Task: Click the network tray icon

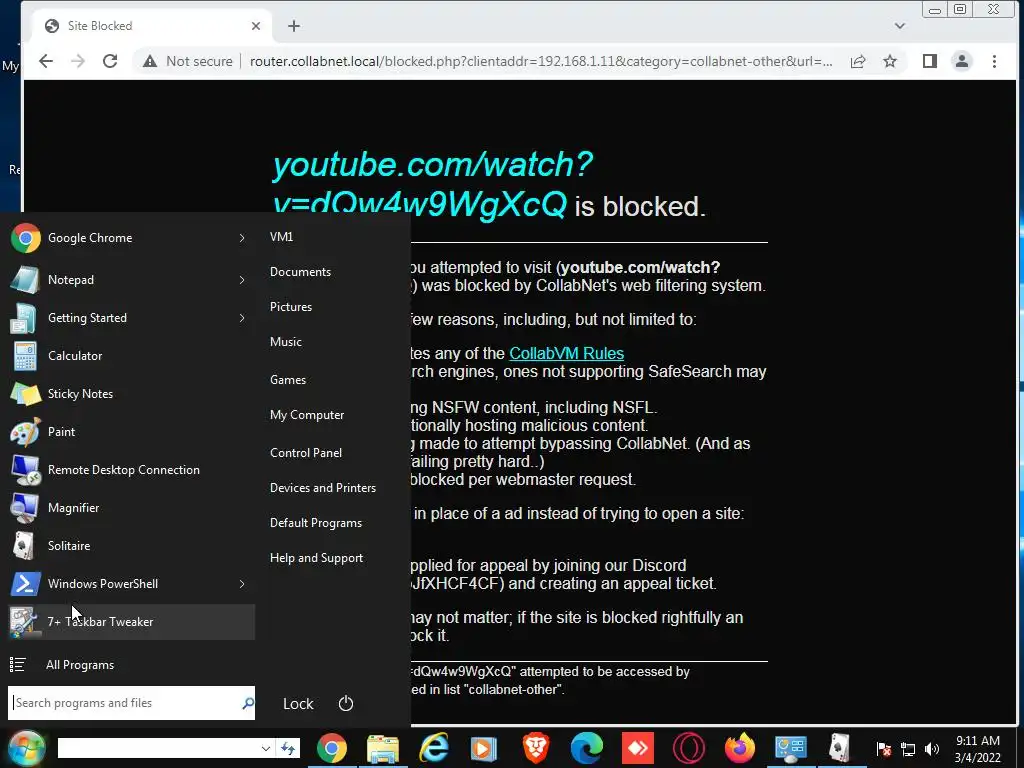Action: tap(908, 748)
